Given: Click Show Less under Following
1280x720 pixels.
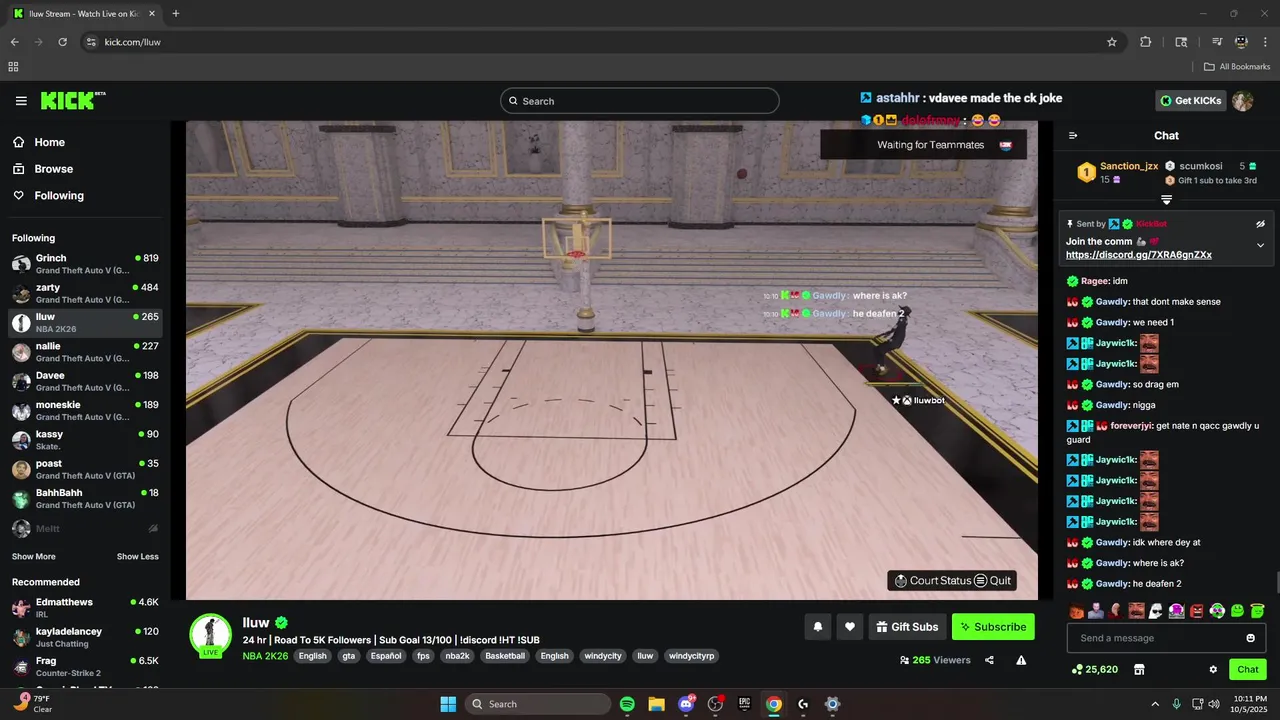Looking at the screenshot, I should click(138, 556).
